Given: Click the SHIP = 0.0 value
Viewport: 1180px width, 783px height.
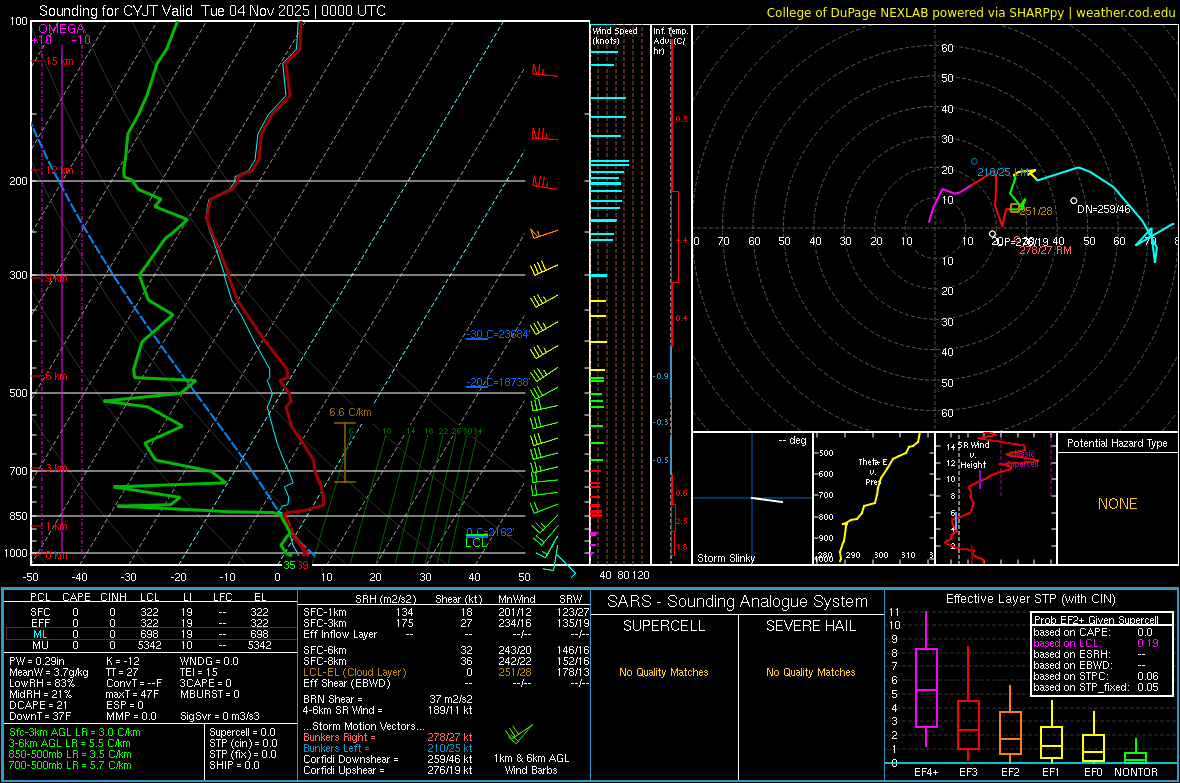Looking at the screenshot, I should coord(232,765).
